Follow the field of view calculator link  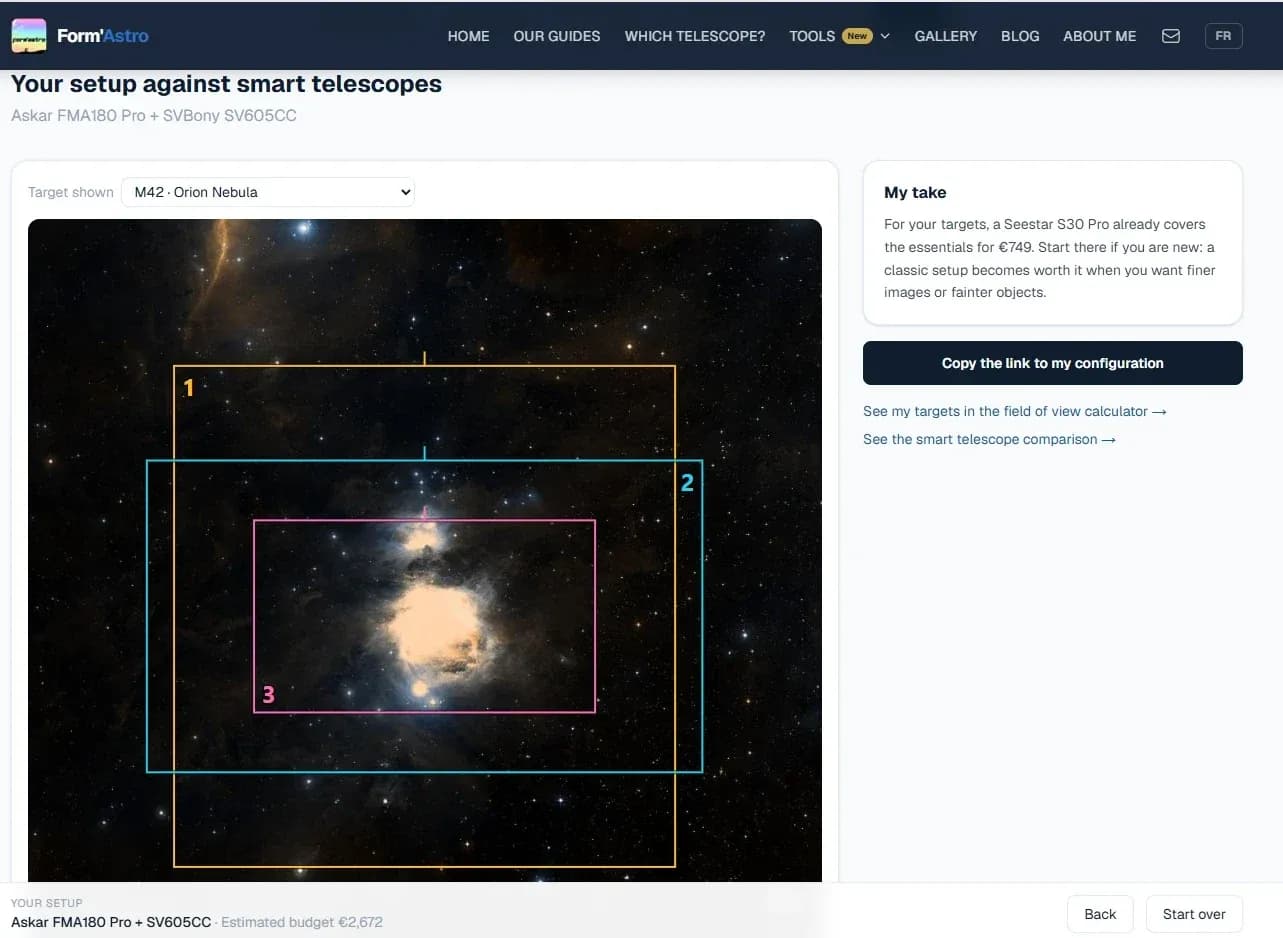[x=1015, y=411]
